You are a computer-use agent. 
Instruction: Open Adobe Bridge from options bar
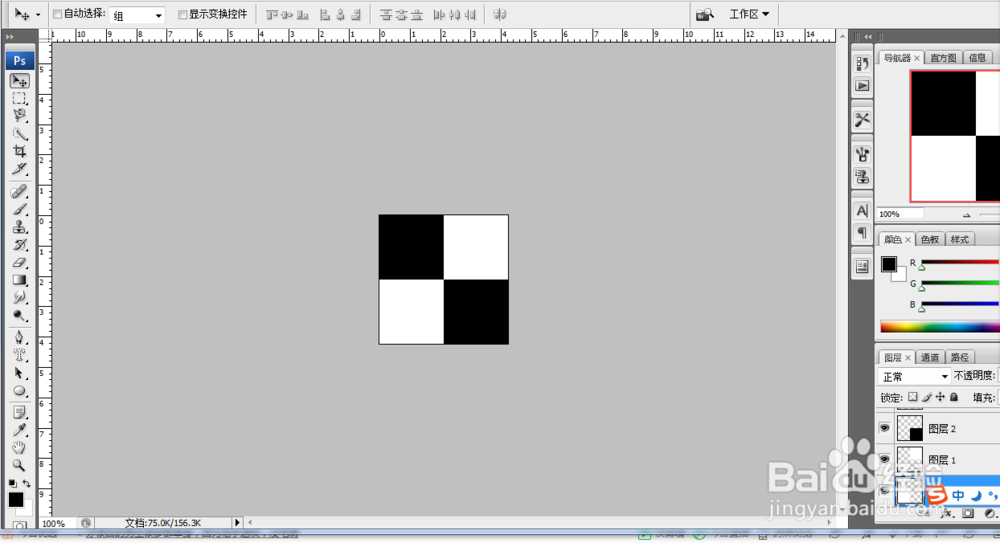click(x=705, y=14)
